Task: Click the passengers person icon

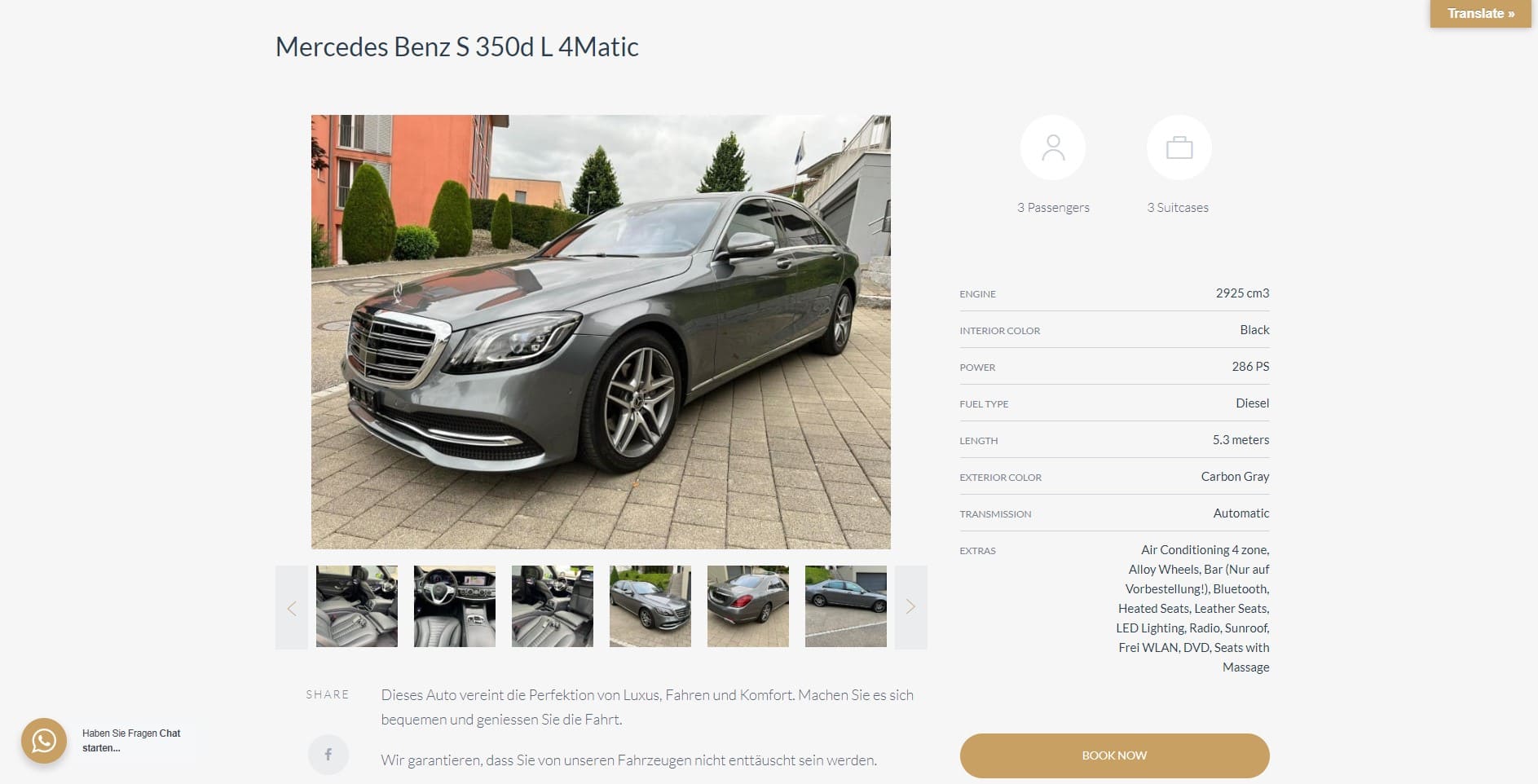Action: [x=1053, y=148]
